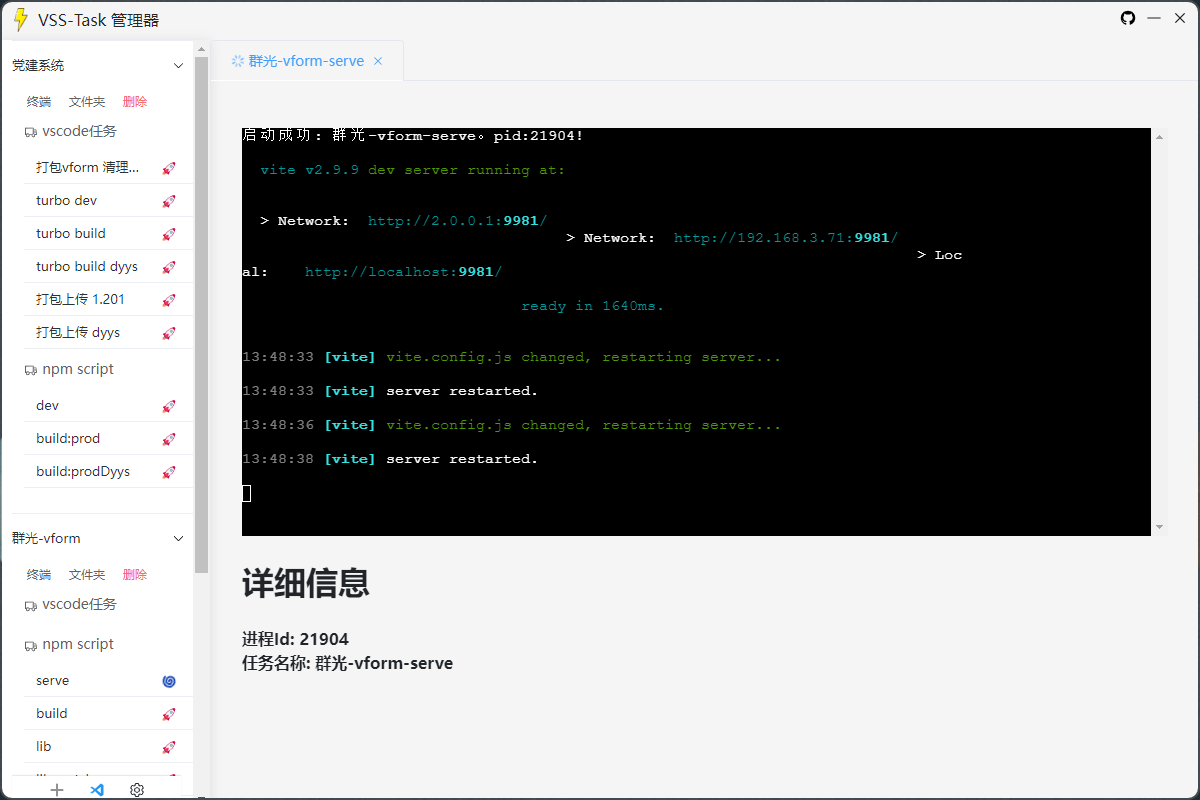1200x800 pixels.
Task: Run build:prodDyys script rocket icon
Action: click(x=169, y=472)
